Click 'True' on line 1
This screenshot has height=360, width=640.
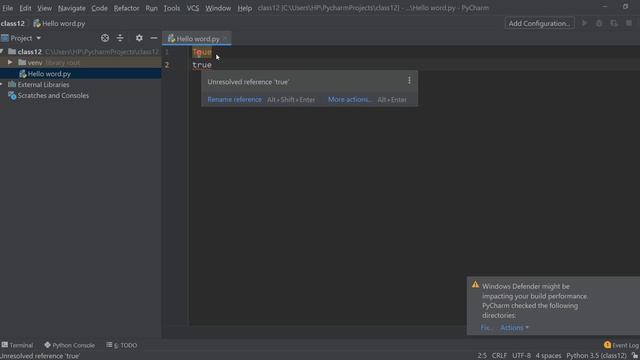202,52
